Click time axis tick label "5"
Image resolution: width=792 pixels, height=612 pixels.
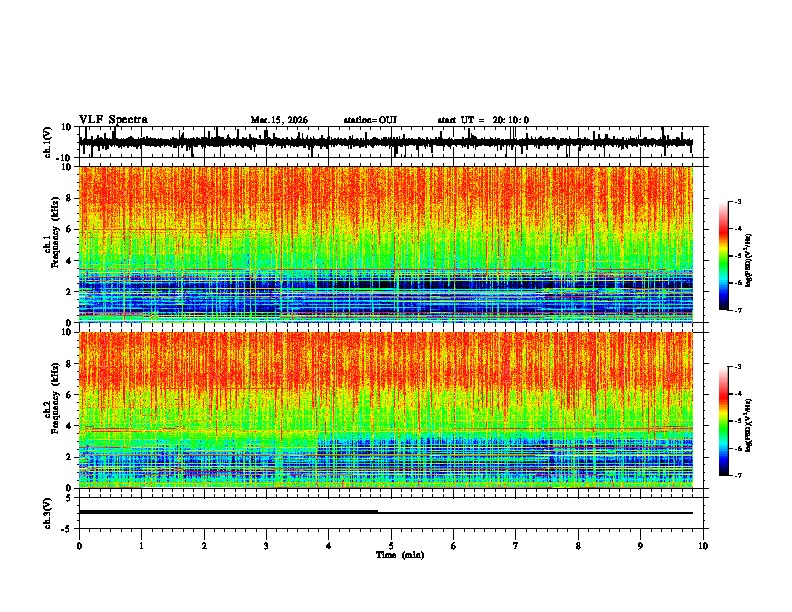[391, 546]
